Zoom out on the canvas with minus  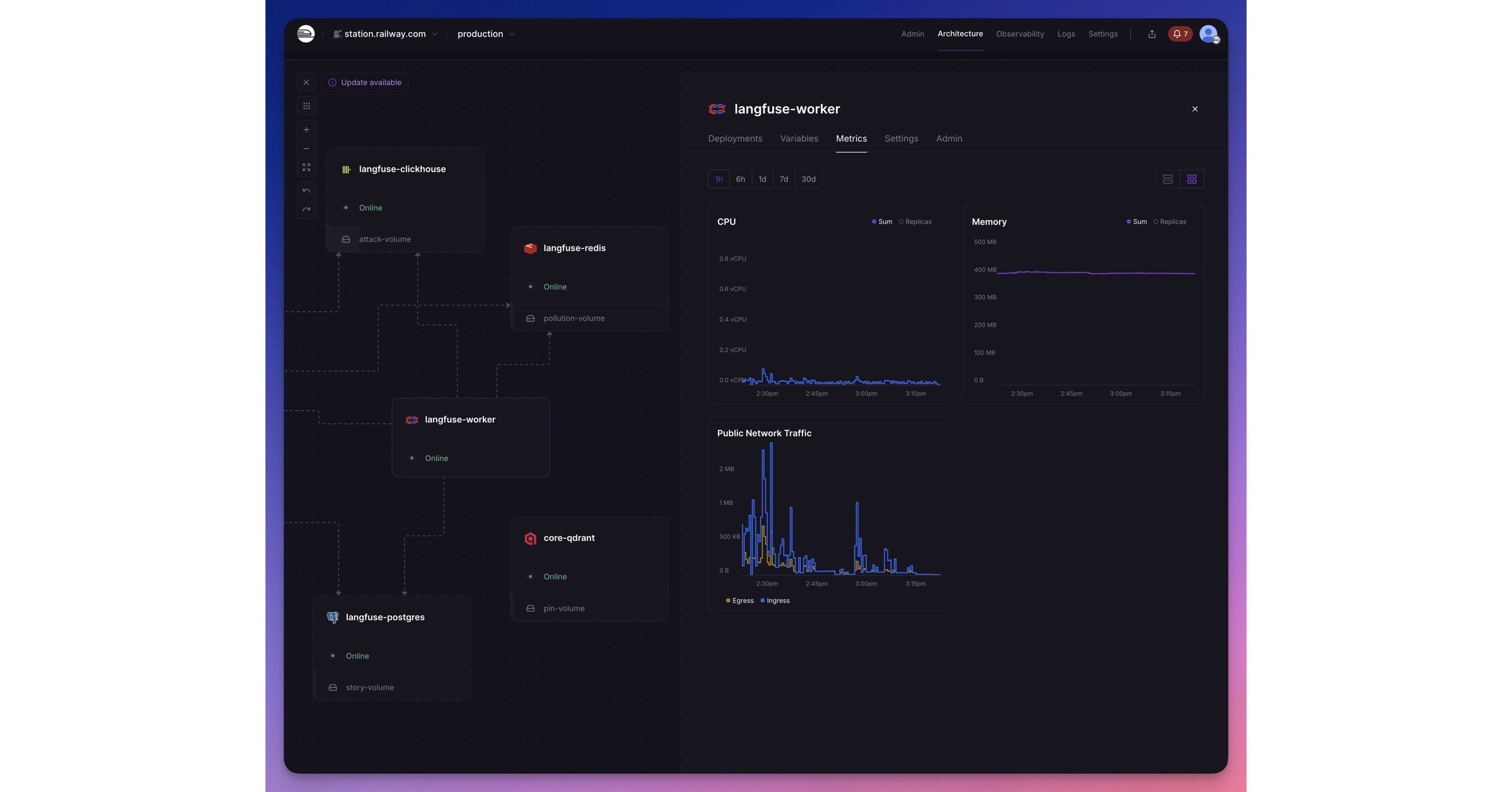pyautogui.click(x=306, y=148)
